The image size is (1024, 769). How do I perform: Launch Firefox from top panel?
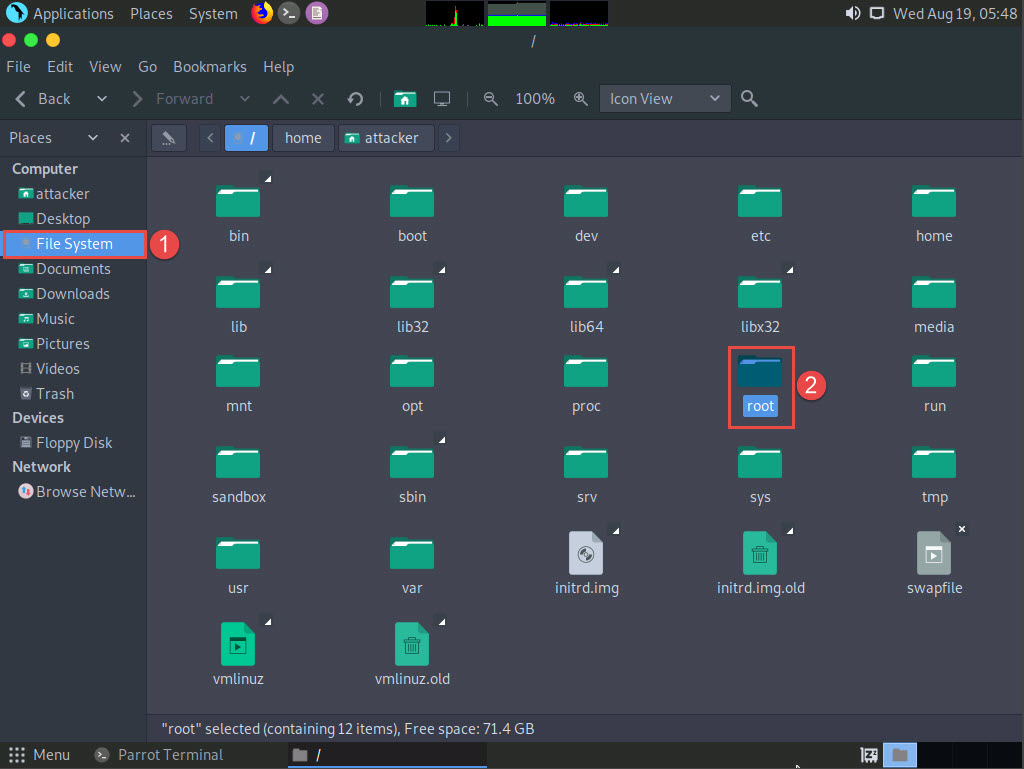[262, 13]
